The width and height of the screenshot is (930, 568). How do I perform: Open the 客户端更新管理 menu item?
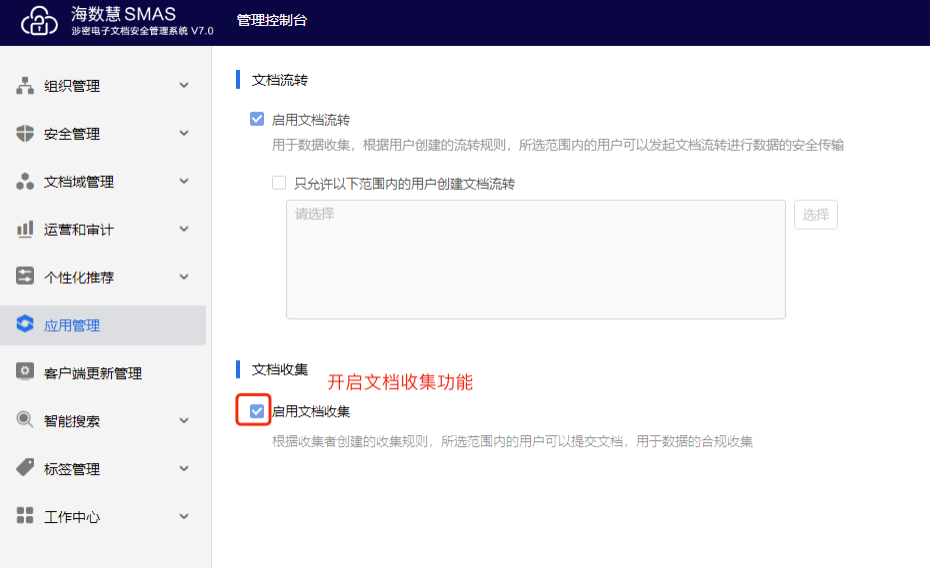click(x=103, y=373)
